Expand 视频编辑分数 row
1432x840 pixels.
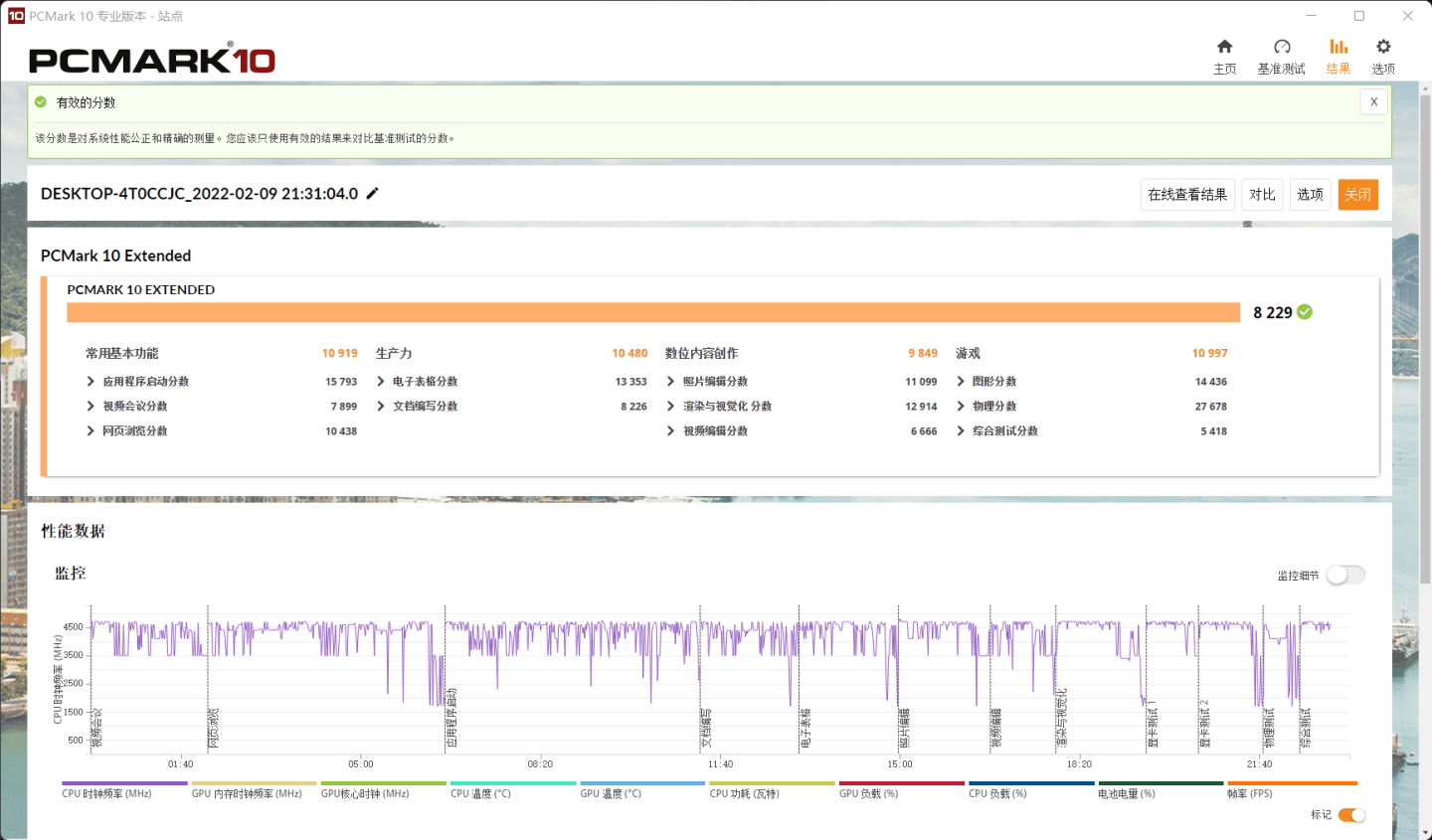click(707, 431)
